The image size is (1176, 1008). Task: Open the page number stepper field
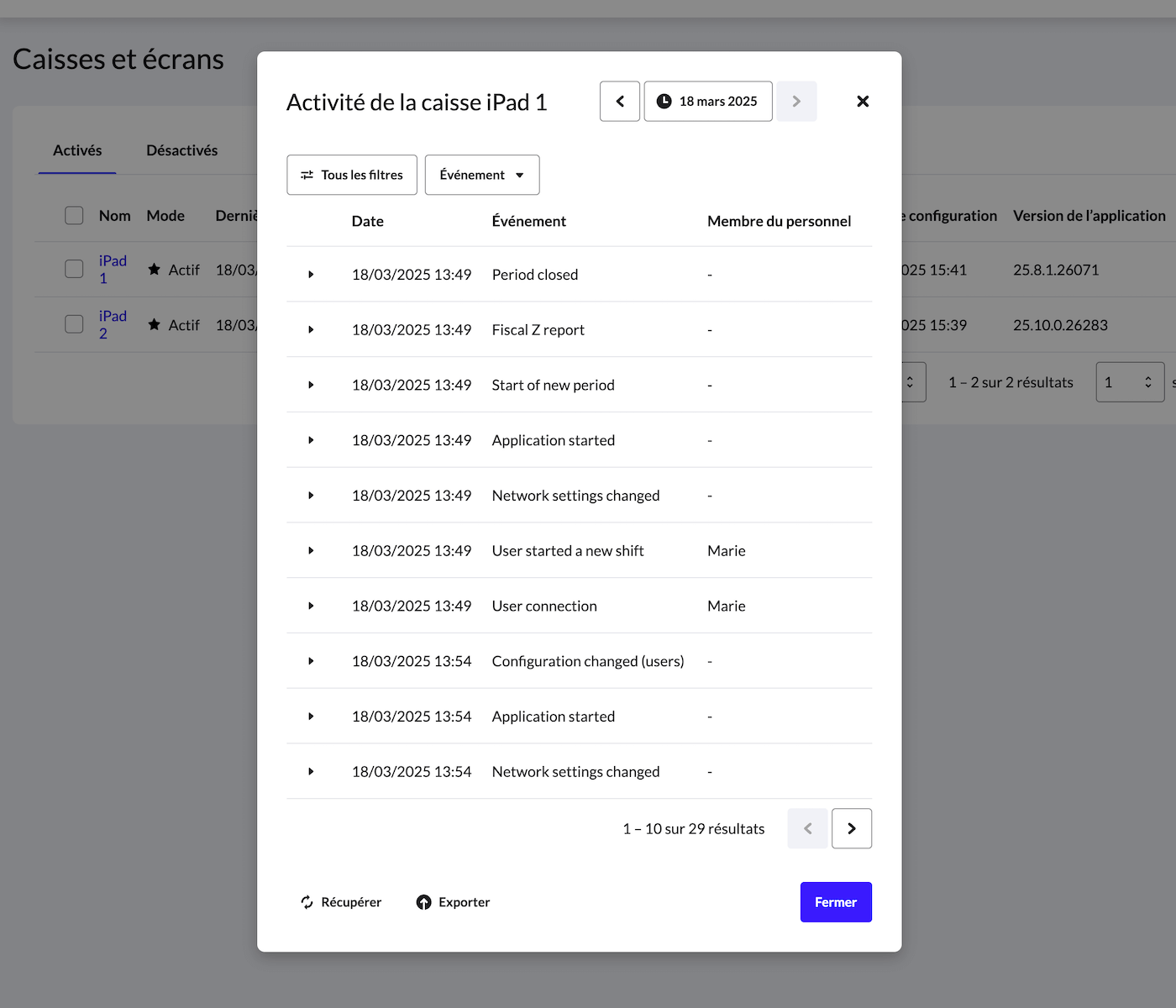[x=1130, y=382]
